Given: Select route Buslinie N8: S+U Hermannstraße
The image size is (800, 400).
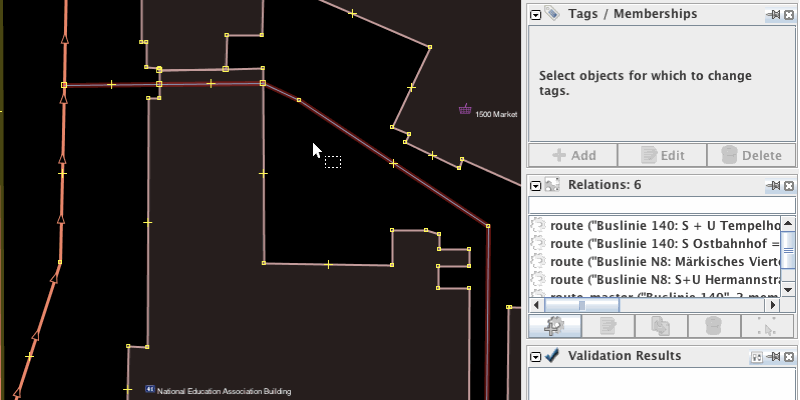Looking at the screenshot, I should click(x=655, y=280).
